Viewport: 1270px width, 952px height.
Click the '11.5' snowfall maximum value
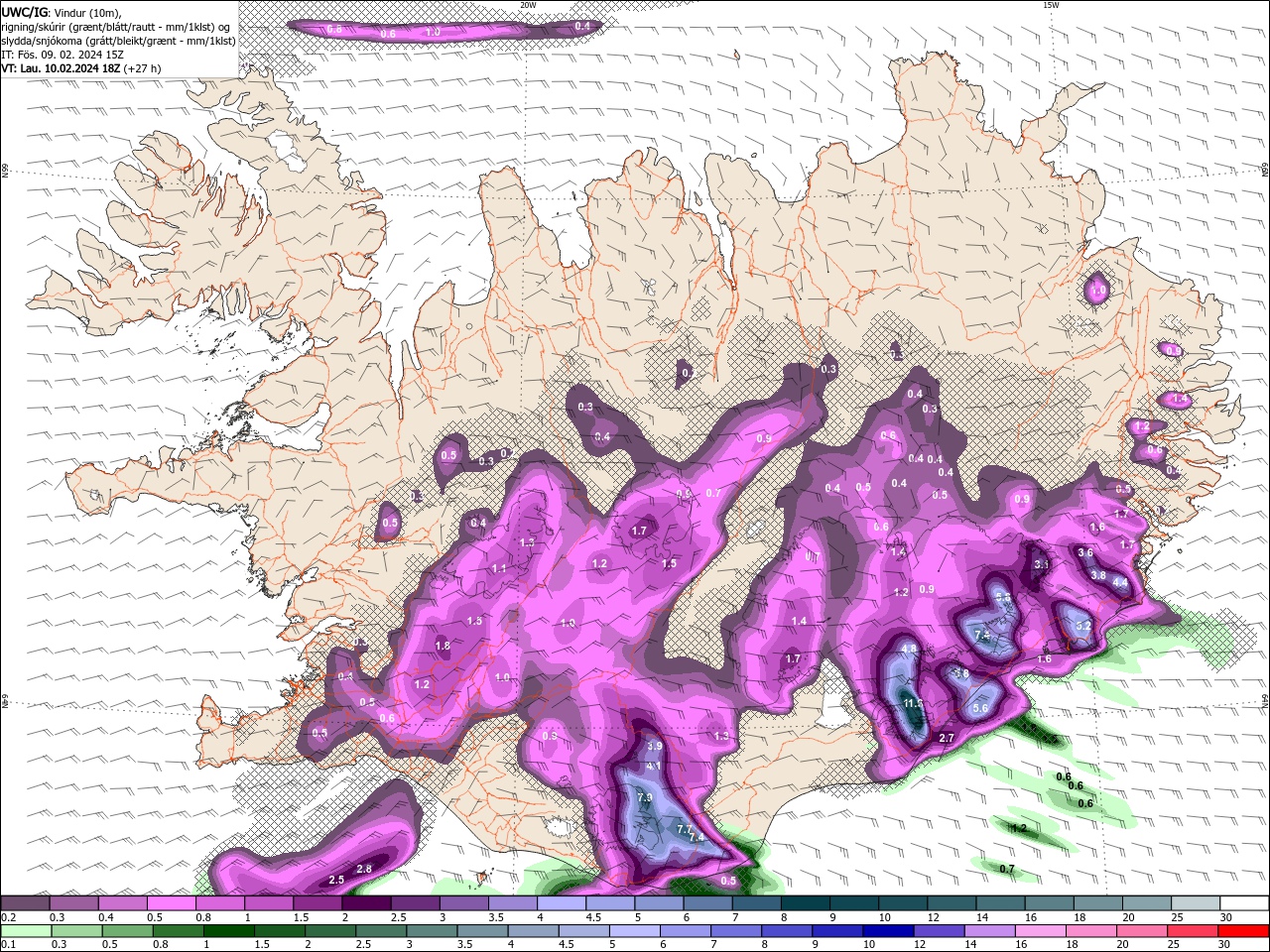pos(914,703)
